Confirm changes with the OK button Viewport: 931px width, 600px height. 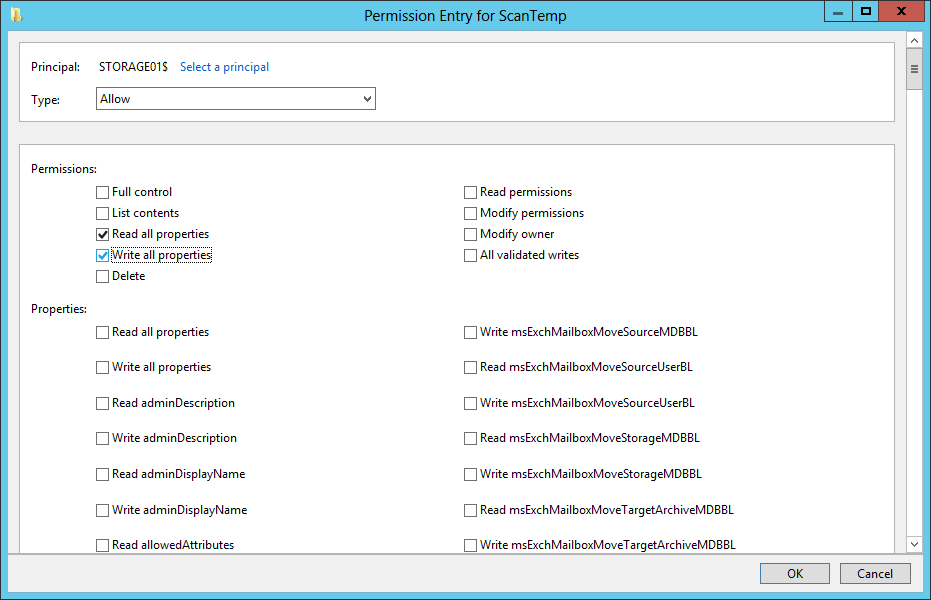(794, 573)
